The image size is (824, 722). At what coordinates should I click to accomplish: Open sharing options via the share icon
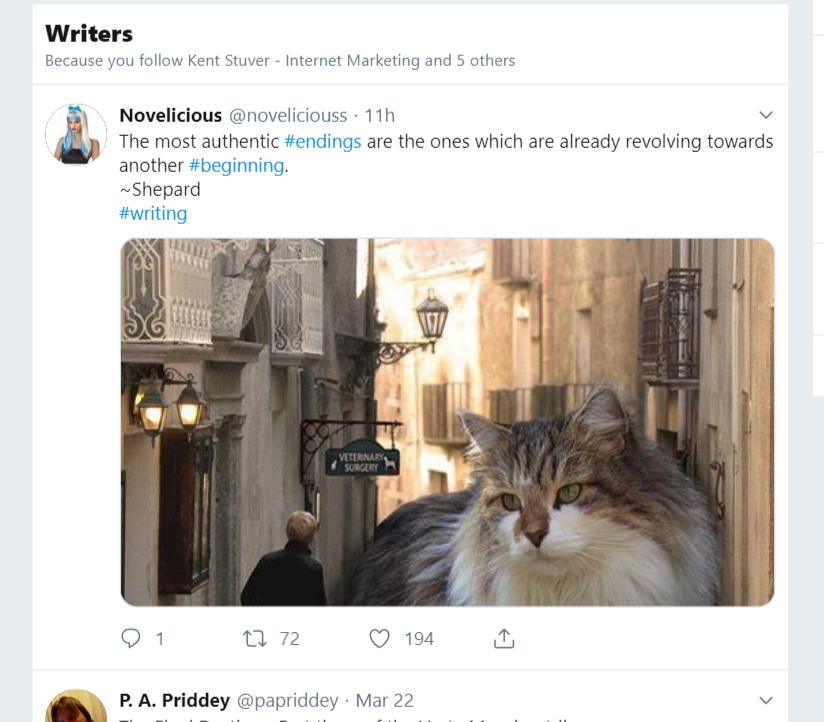(504, 637)
